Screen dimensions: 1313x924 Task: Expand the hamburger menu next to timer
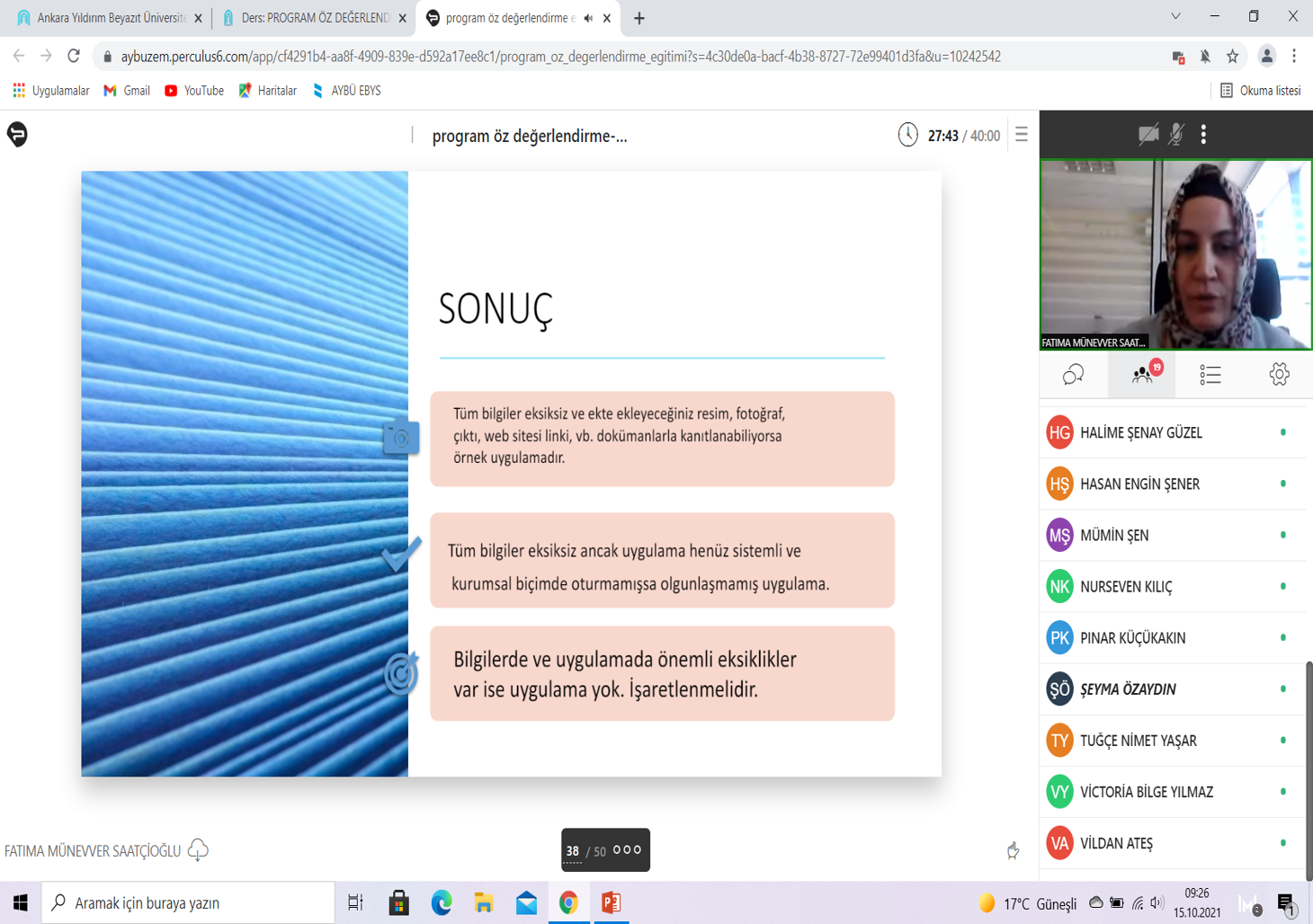tap(1022, 135)
